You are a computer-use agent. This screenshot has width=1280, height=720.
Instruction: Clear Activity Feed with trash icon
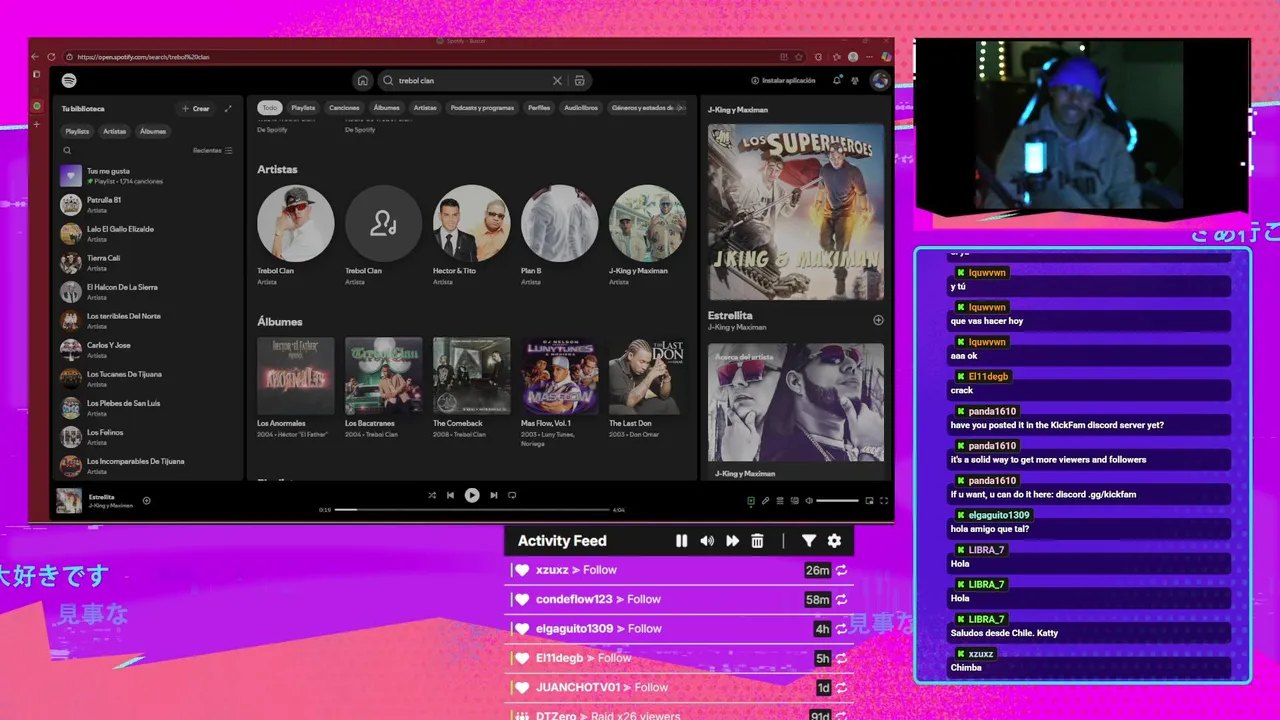tap(757, 541)
